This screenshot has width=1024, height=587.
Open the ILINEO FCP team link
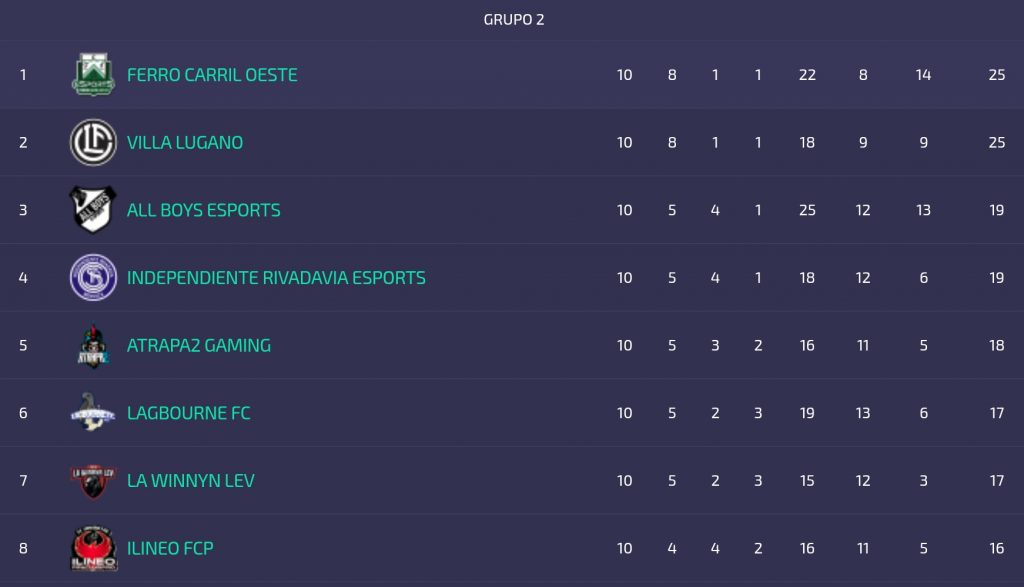pyautogui.click(x=170, y=549)
